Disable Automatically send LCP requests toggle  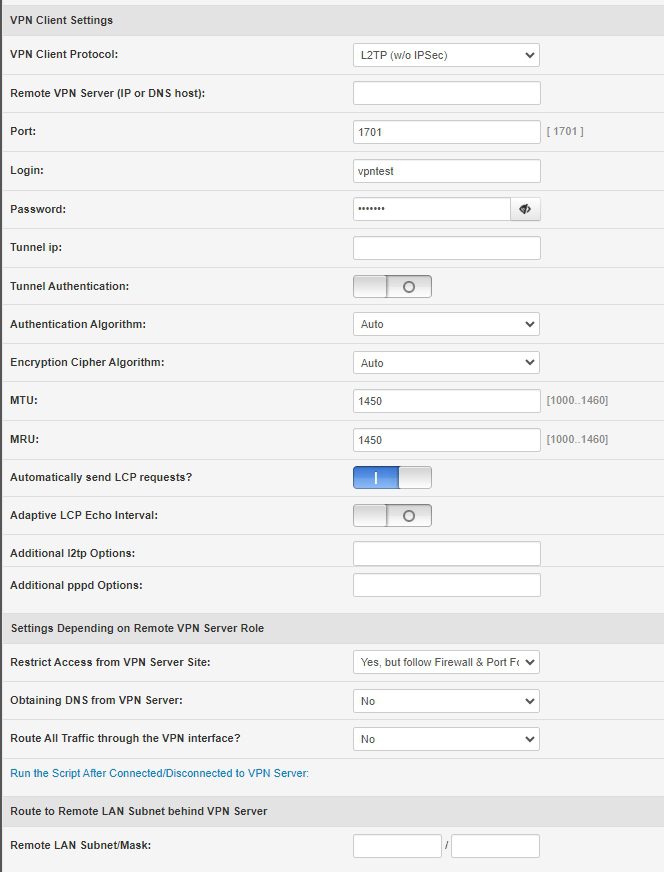tap(392, 478)
